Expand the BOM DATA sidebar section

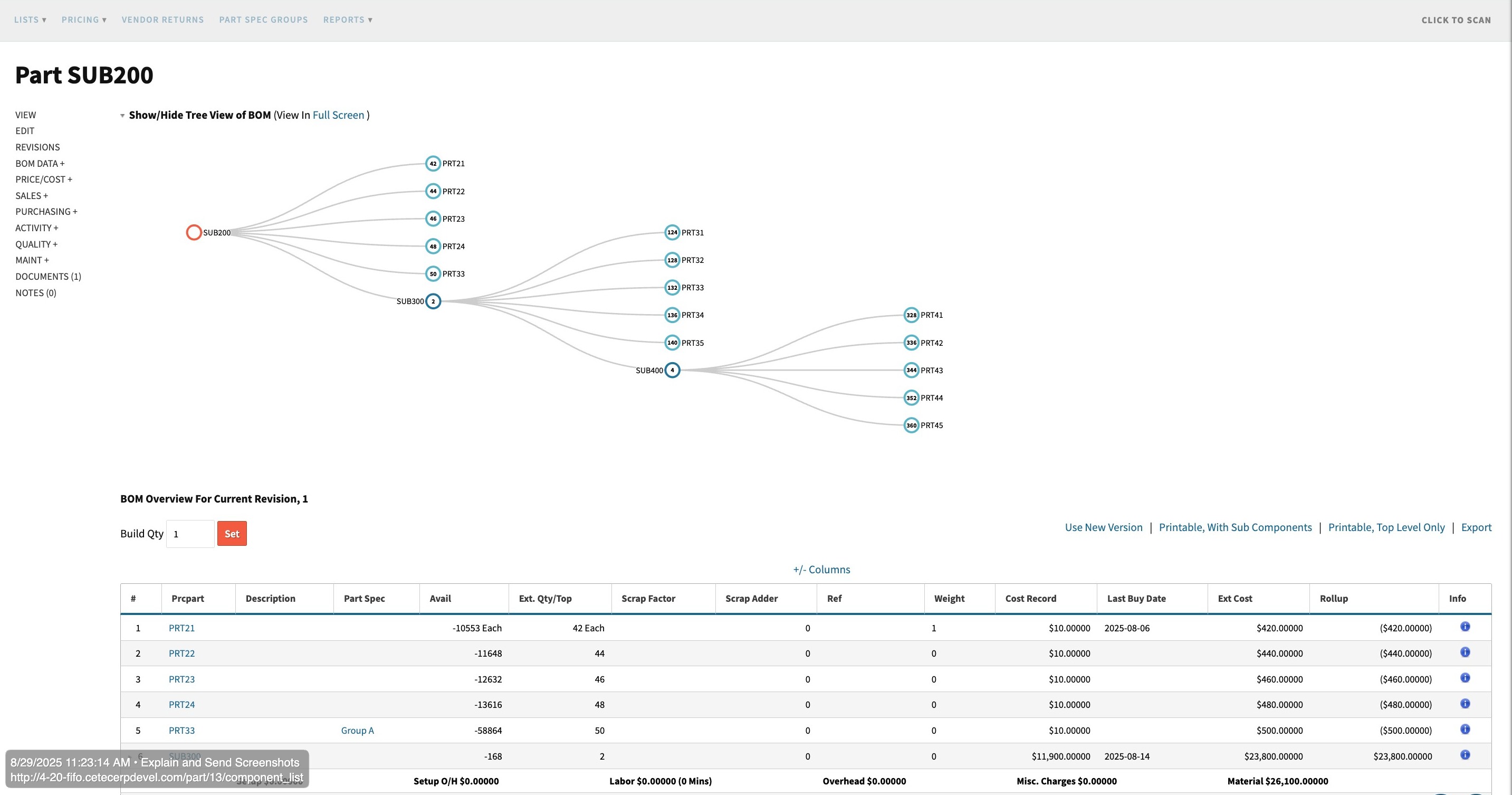tap(40, 163)
